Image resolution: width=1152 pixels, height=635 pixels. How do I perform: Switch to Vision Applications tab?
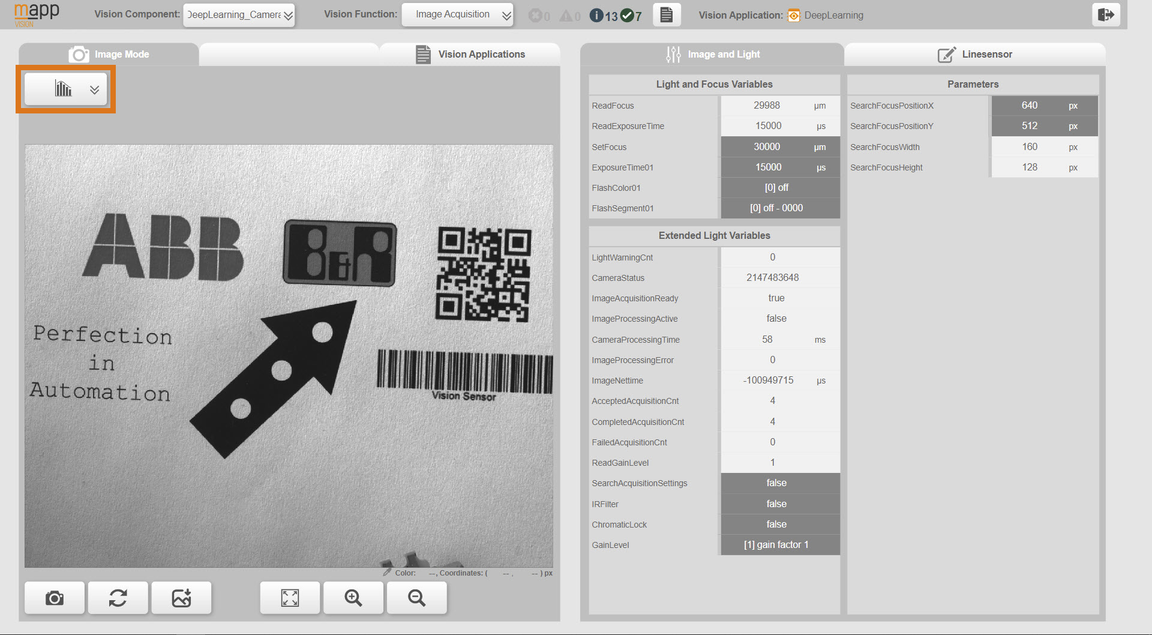click(470, 54)
